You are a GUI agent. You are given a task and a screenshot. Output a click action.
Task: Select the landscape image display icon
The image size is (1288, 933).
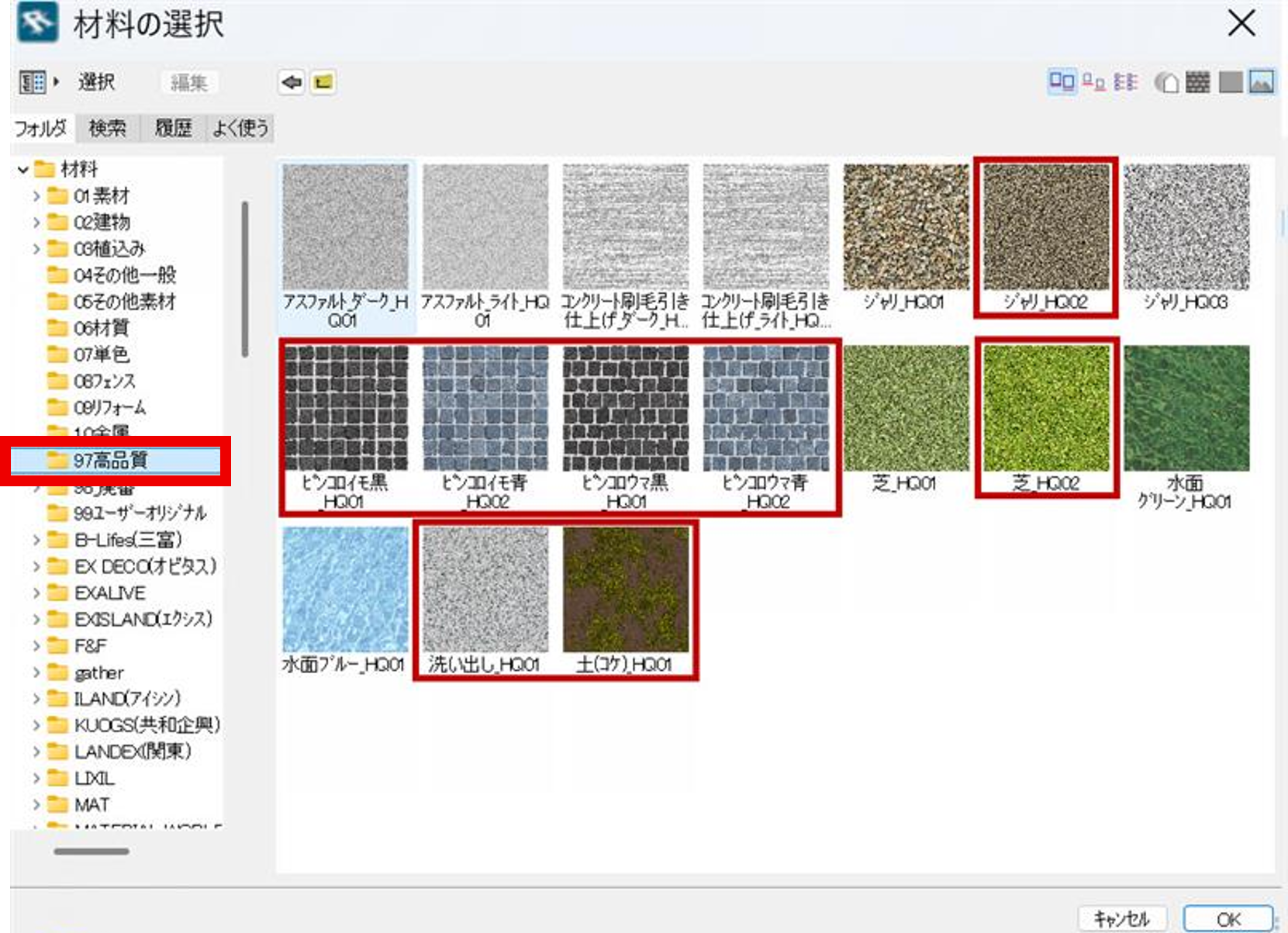(1262, 81)
